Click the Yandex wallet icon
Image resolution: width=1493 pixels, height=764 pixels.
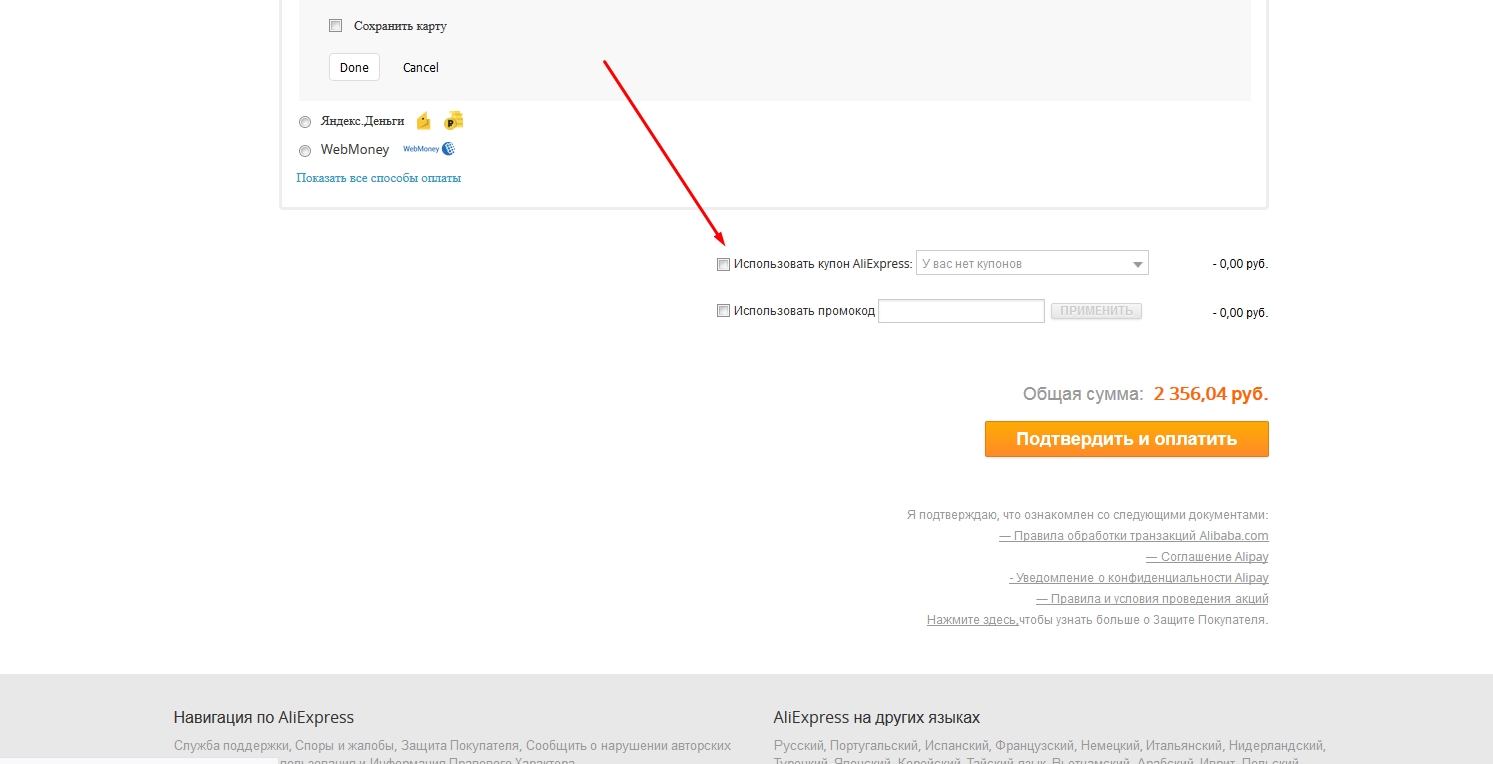tap(424, 121)
